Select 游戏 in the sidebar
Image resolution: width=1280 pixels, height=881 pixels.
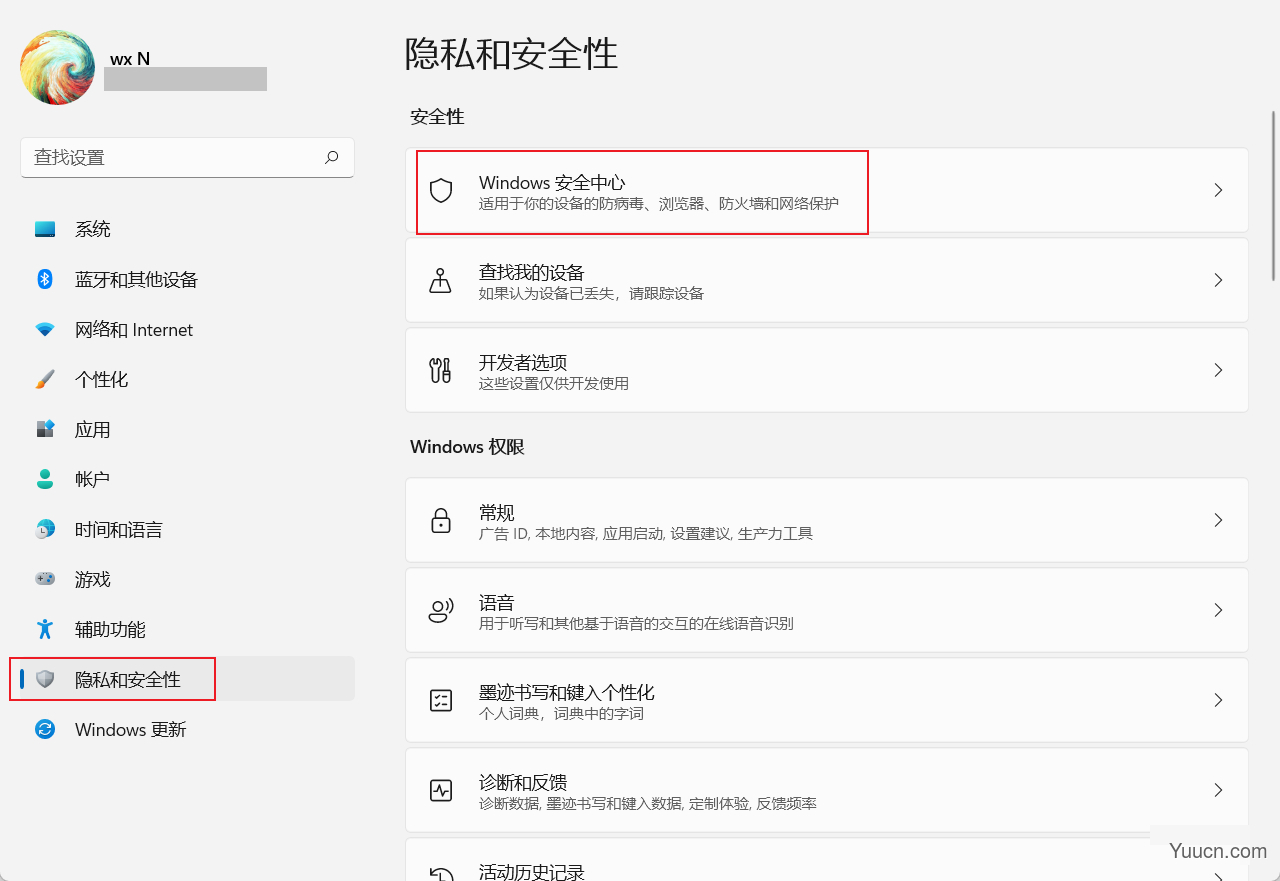(187, 579)
